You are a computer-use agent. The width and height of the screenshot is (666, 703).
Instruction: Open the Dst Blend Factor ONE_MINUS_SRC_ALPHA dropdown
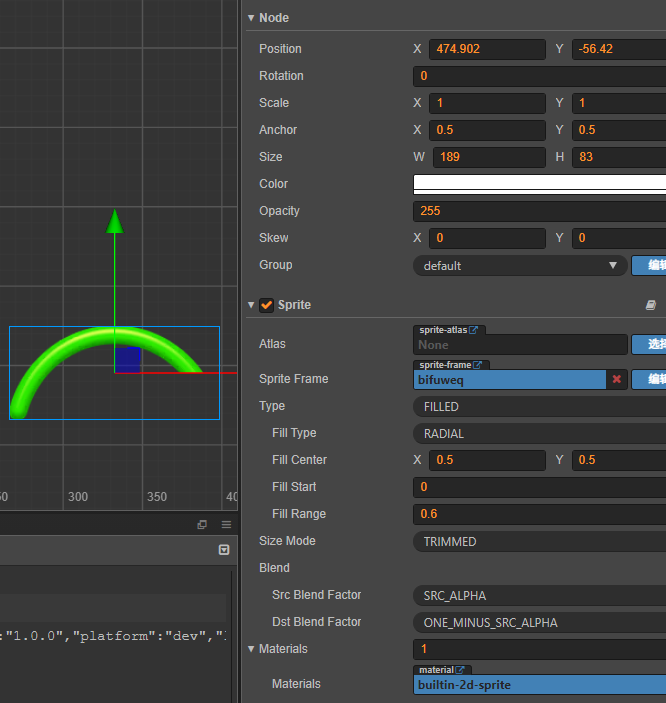pyautogui.click(x=539, y=622)
